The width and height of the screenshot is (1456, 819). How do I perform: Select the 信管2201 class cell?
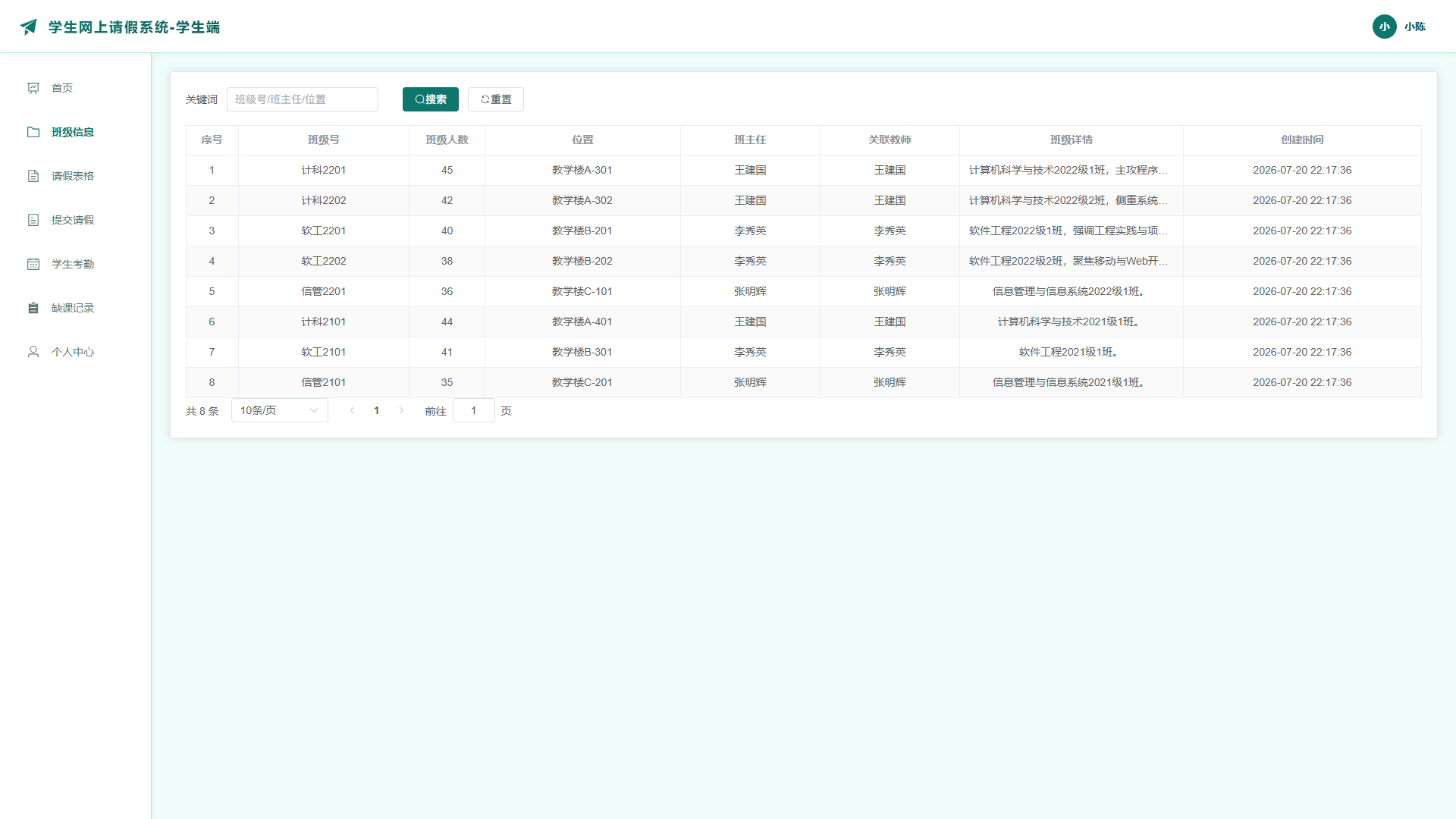324,291
